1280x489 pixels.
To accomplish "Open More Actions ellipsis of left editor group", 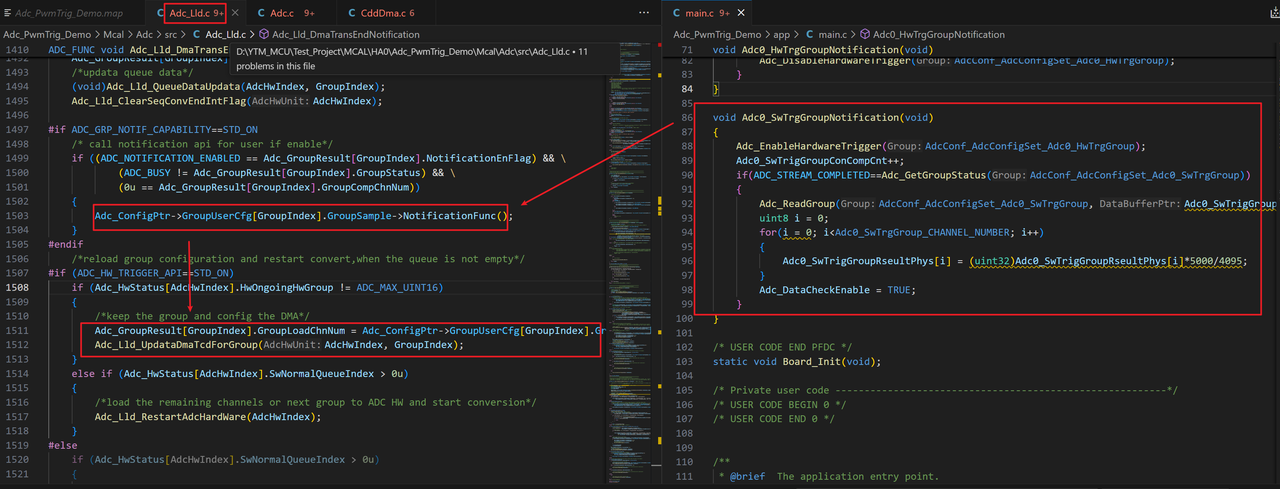I will pyautogui.click(x=644, y=13).
